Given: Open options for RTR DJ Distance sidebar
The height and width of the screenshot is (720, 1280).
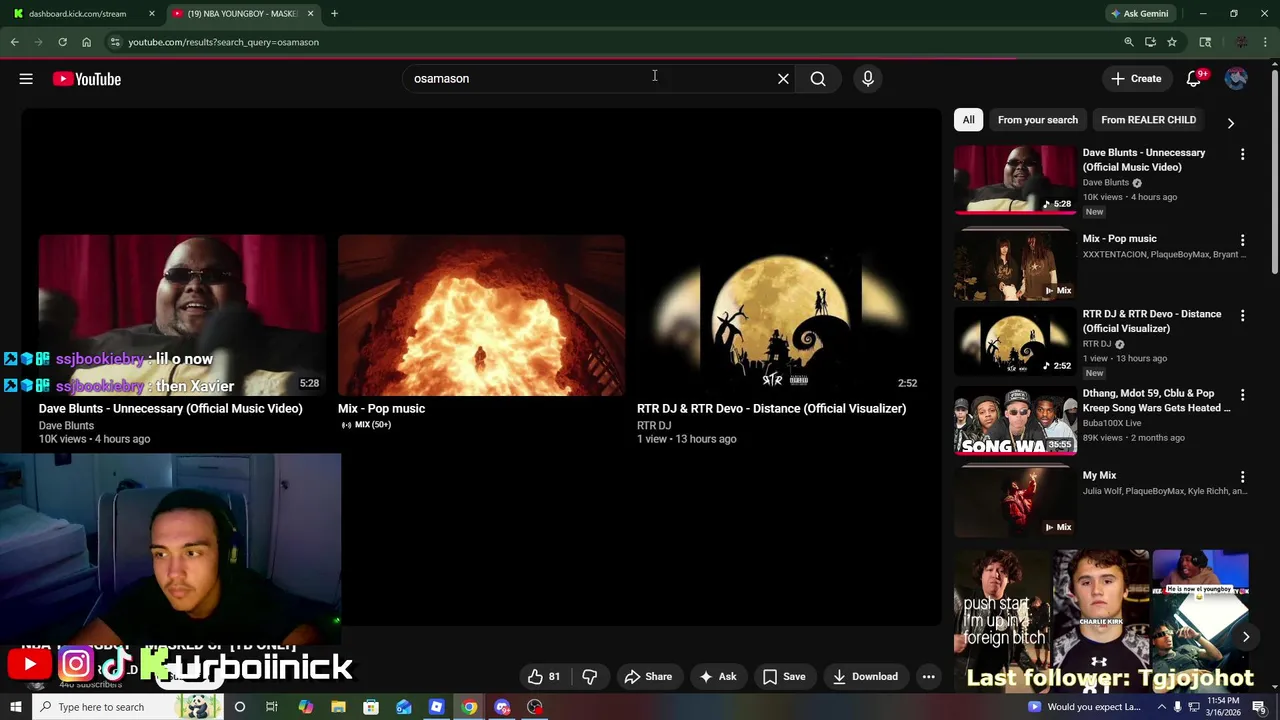Looking at the screenshot, I should click(x=1242, y=316).
